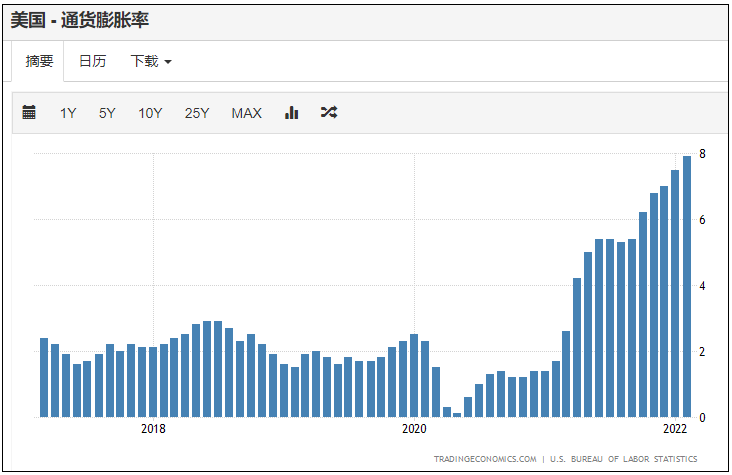This screenshot has height=475, width=732.
Task: Click the 2022 x-axis label
Action: (x=675, y=429)
